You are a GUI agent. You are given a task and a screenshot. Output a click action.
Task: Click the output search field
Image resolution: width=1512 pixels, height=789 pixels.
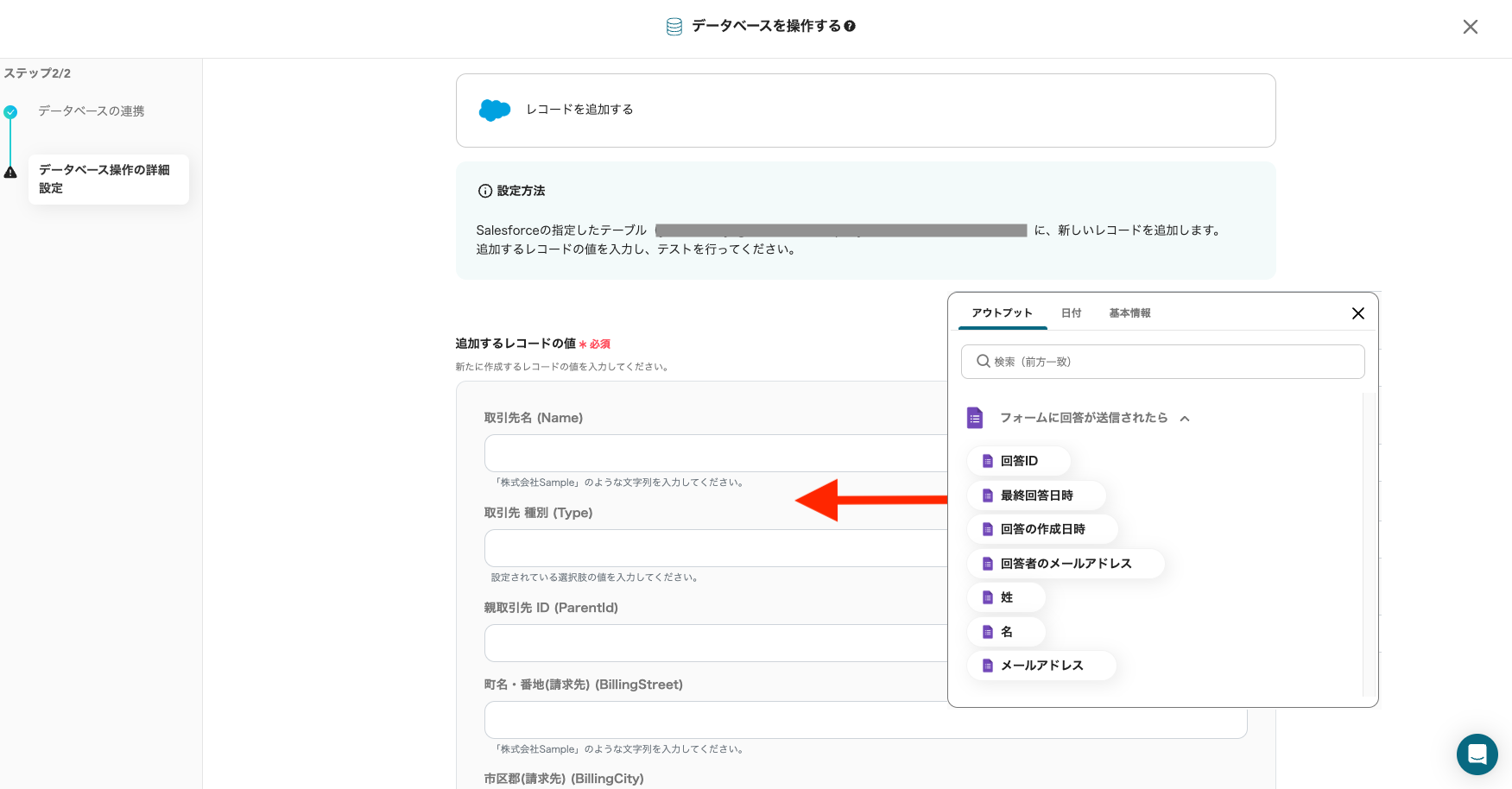tap(1162, 362)
